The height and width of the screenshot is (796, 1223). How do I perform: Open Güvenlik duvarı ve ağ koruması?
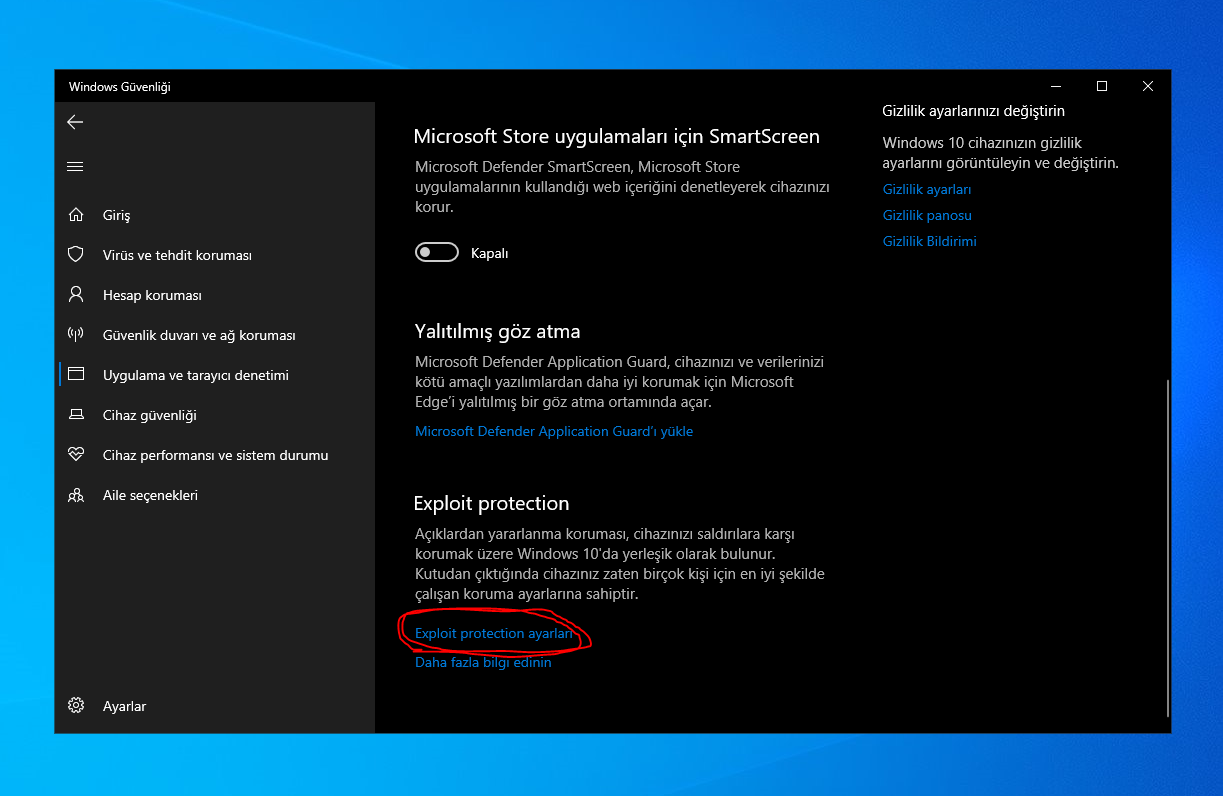[199, 335]
